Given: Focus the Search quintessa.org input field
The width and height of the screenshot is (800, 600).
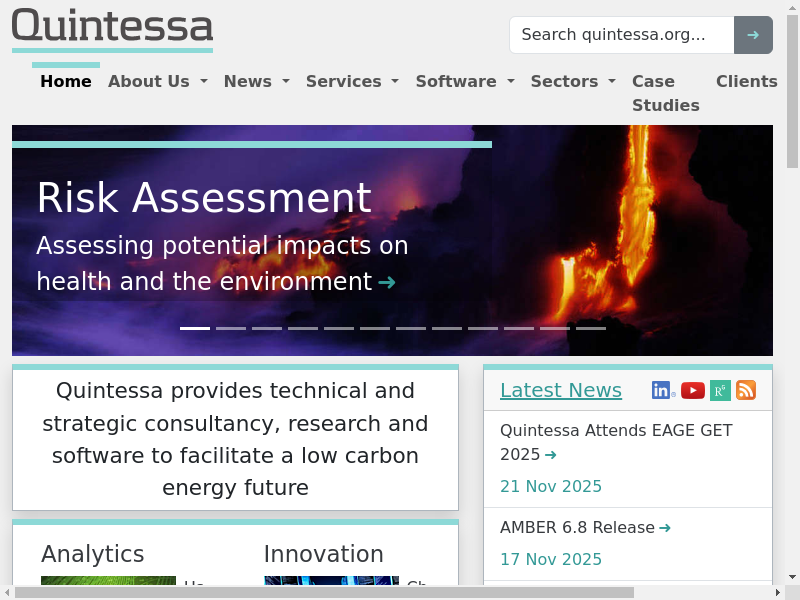Looking at the screenshot, I should pos(621,35).
